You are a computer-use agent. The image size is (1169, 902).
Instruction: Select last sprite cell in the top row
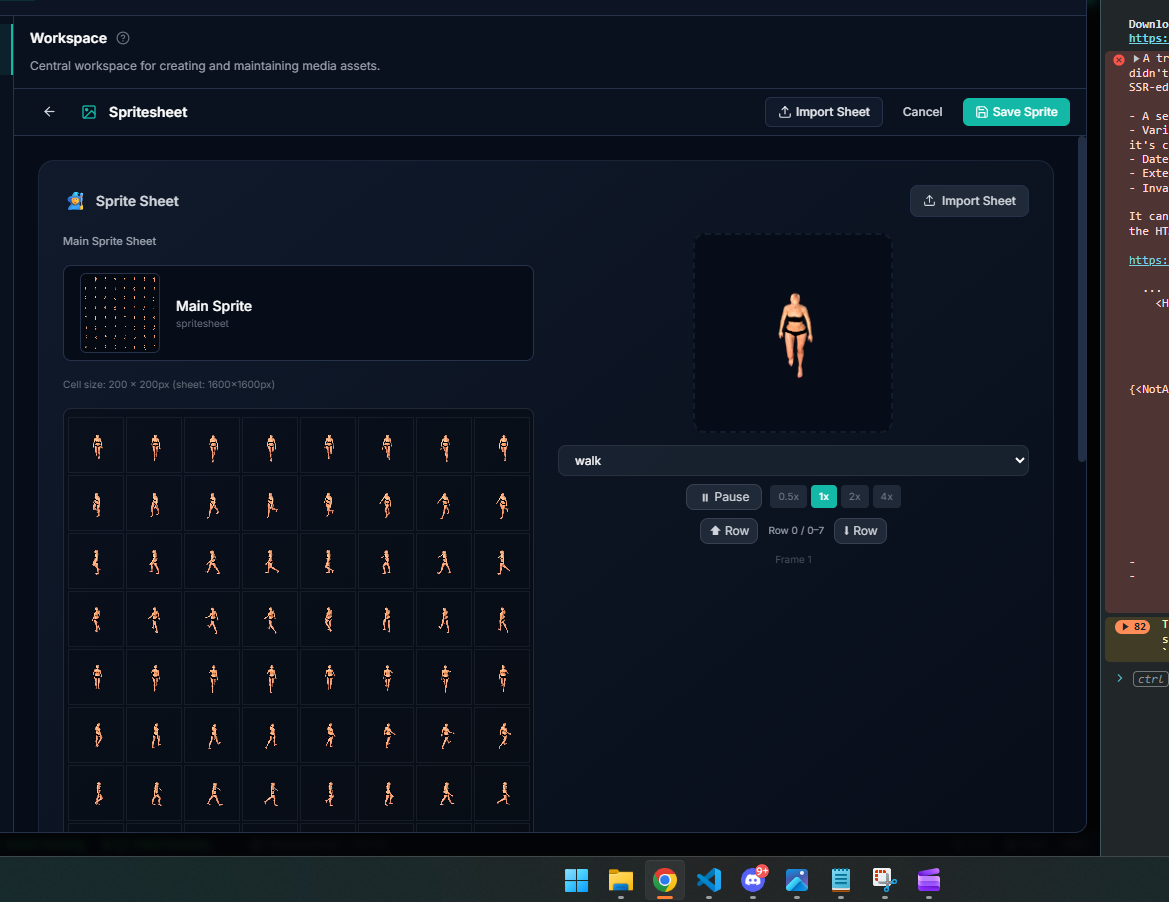coord(502,446)
